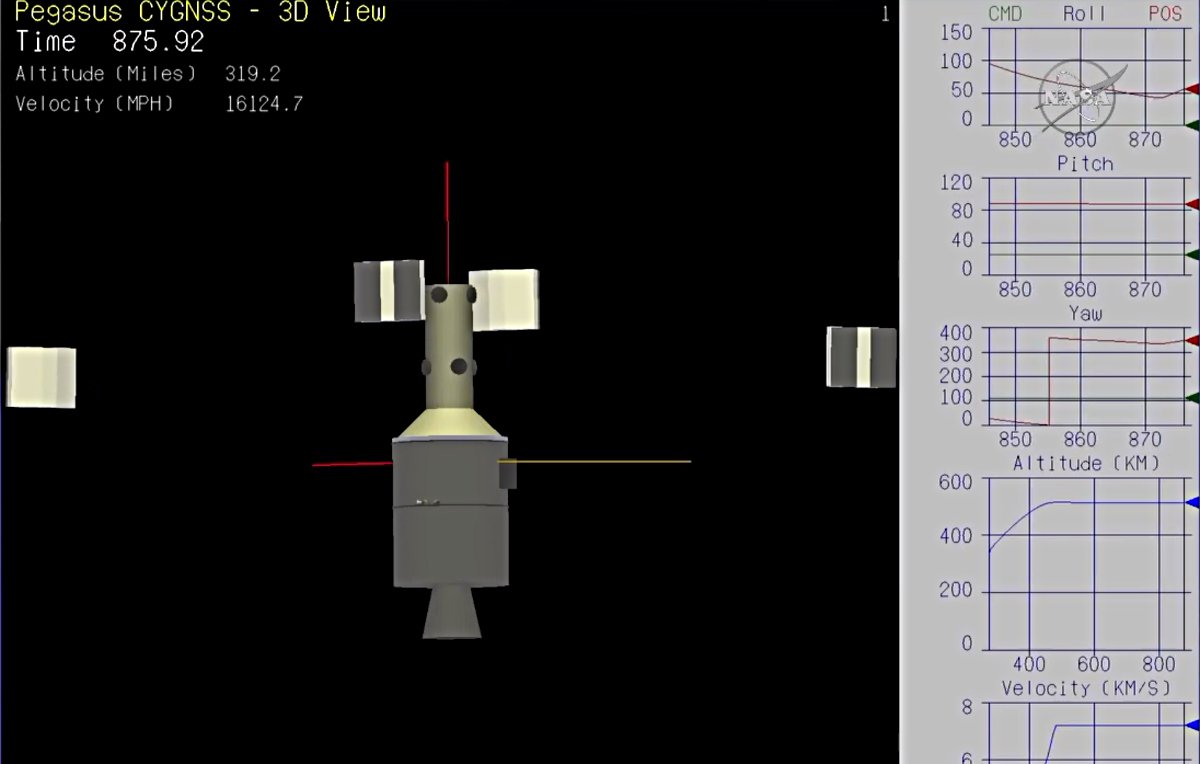1200x764 pixels.
Task: Click the rocket engine nozzle
Action: pos(451,612)
